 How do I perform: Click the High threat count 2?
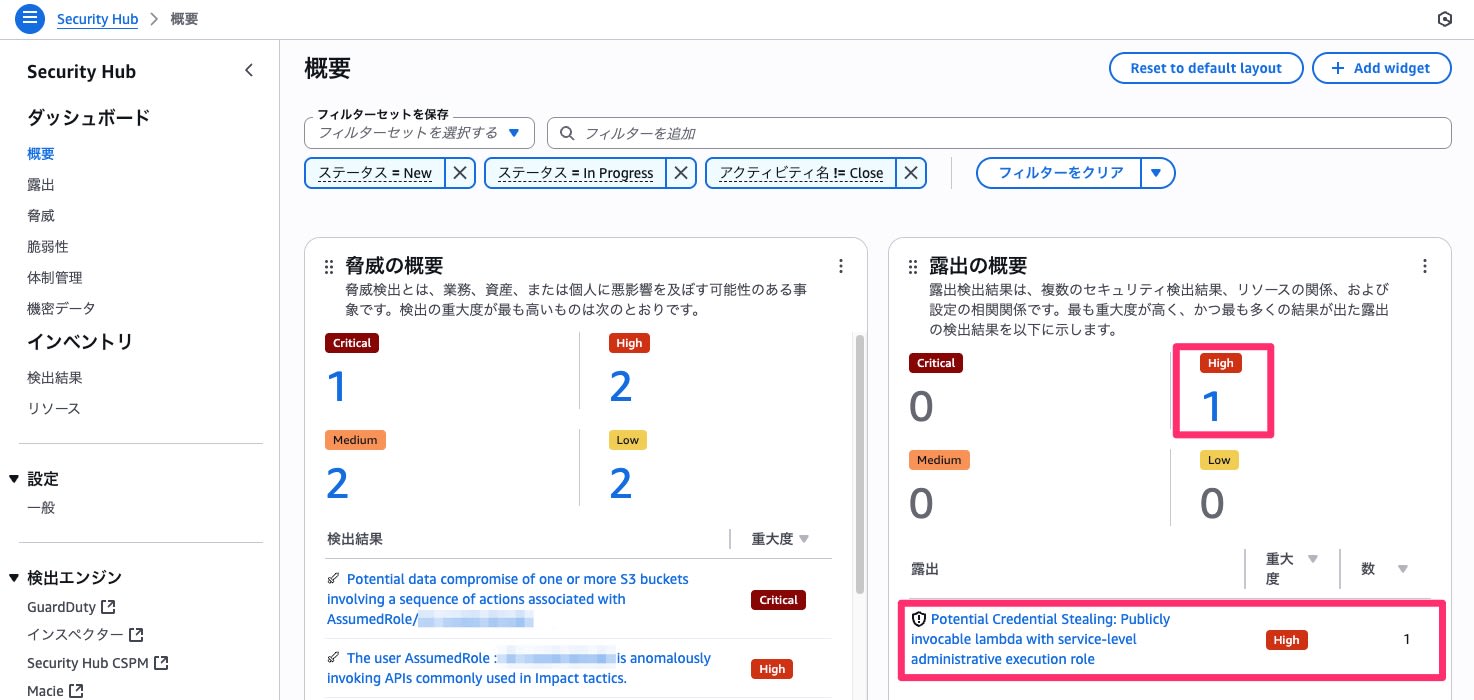621,386
